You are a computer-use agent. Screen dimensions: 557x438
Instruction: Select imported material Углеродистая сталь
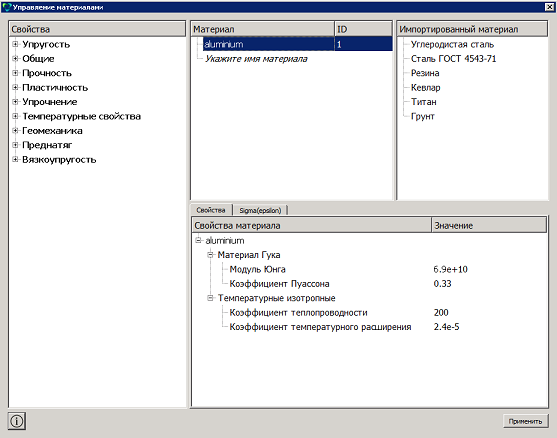452,44
